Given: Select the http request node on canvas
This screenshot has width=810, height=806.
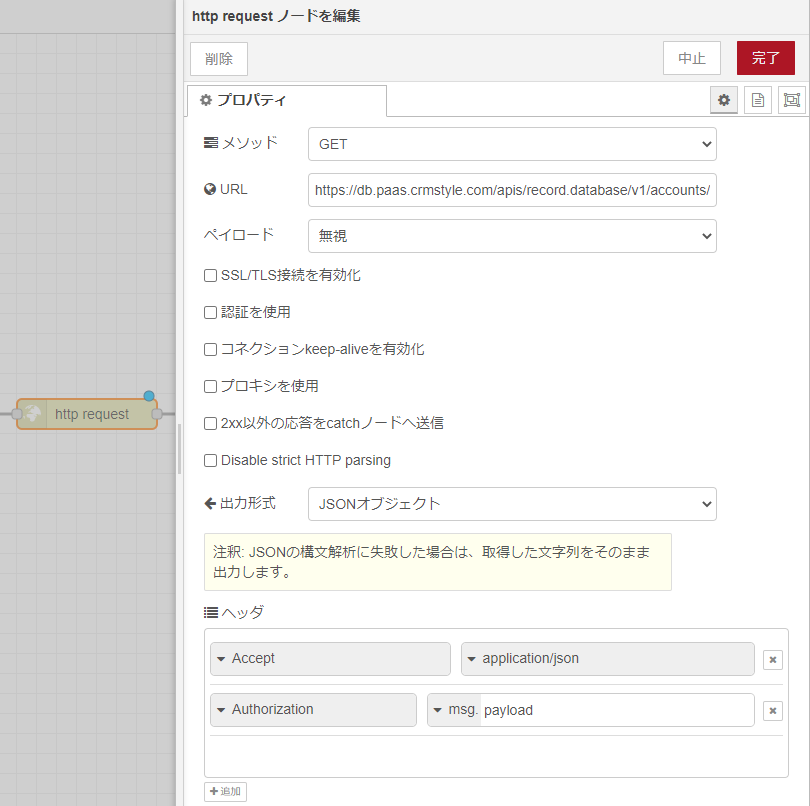Looking at the screenshot, I should click(x=87, y=414).
